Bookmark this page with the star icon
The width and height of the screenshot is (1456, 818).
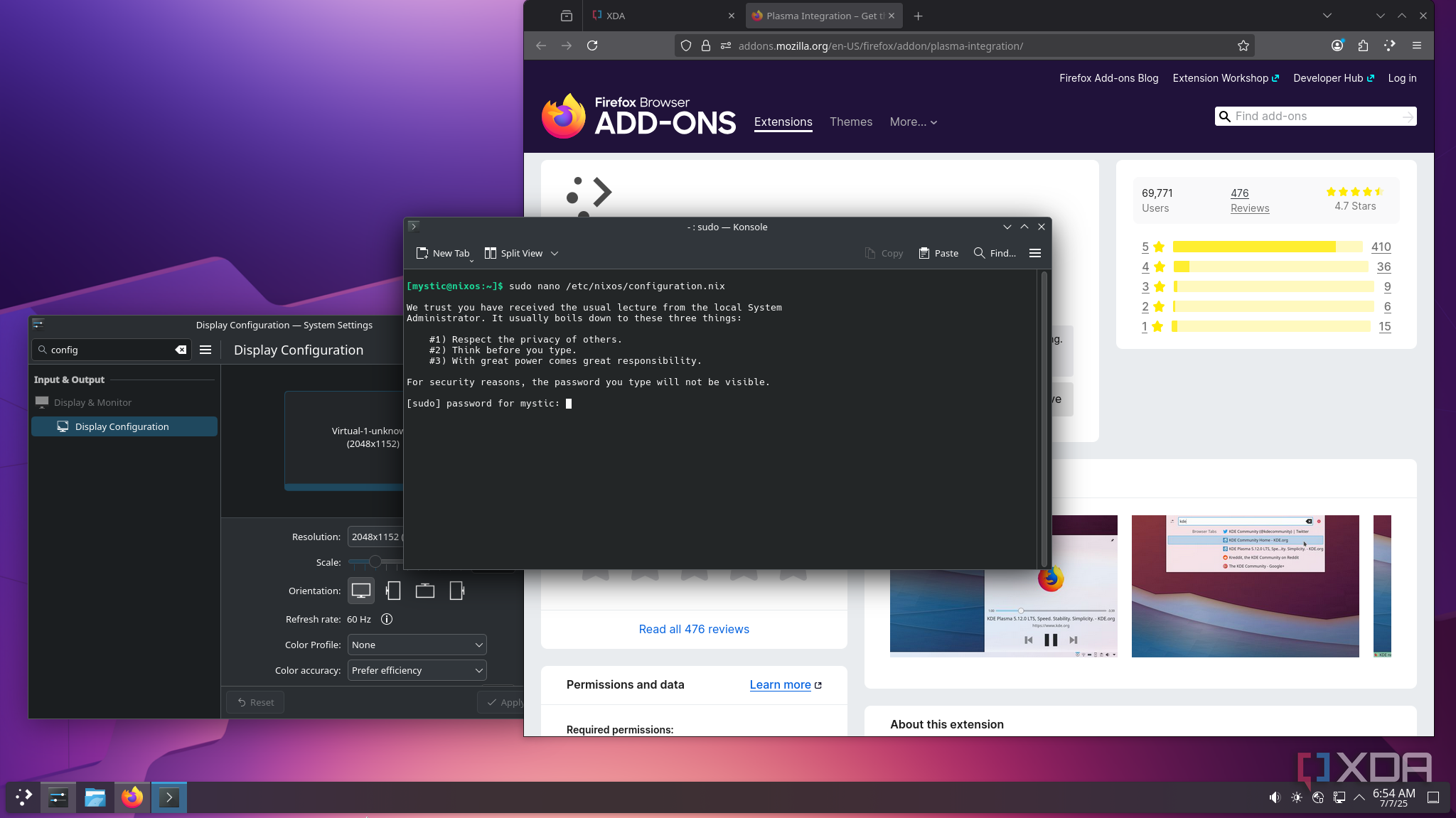[x=1243, y=45]
